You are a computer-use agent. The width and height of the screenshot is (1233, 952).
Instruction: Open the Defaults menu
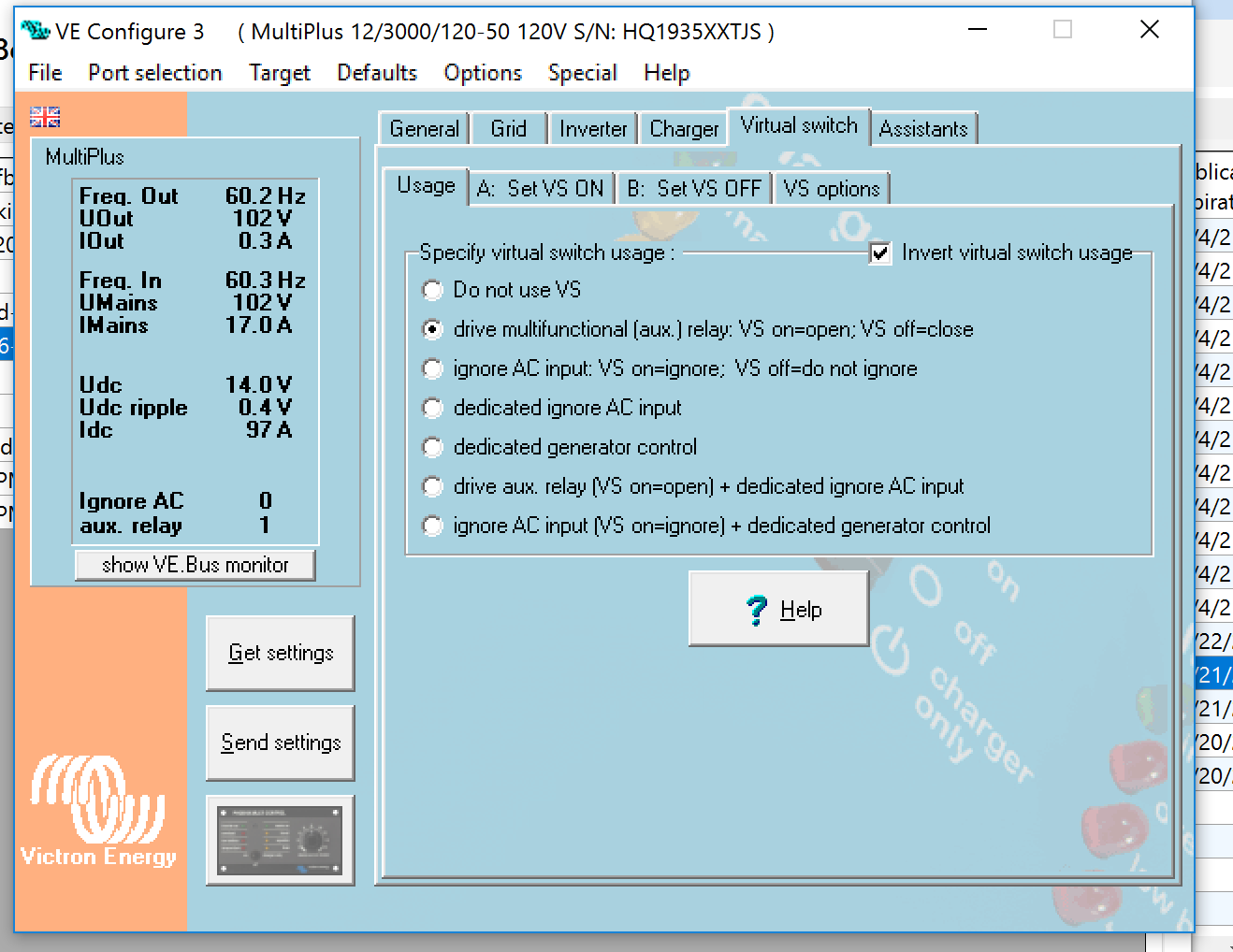tap(377, 73)
